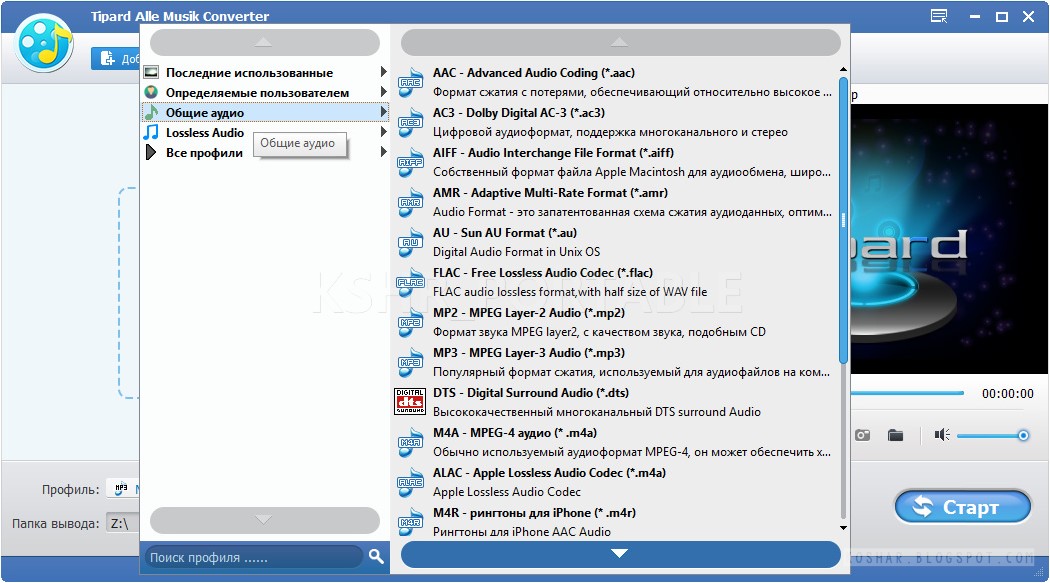Select FLAC - Free Lossless Audio Codec

click(615, 282)
